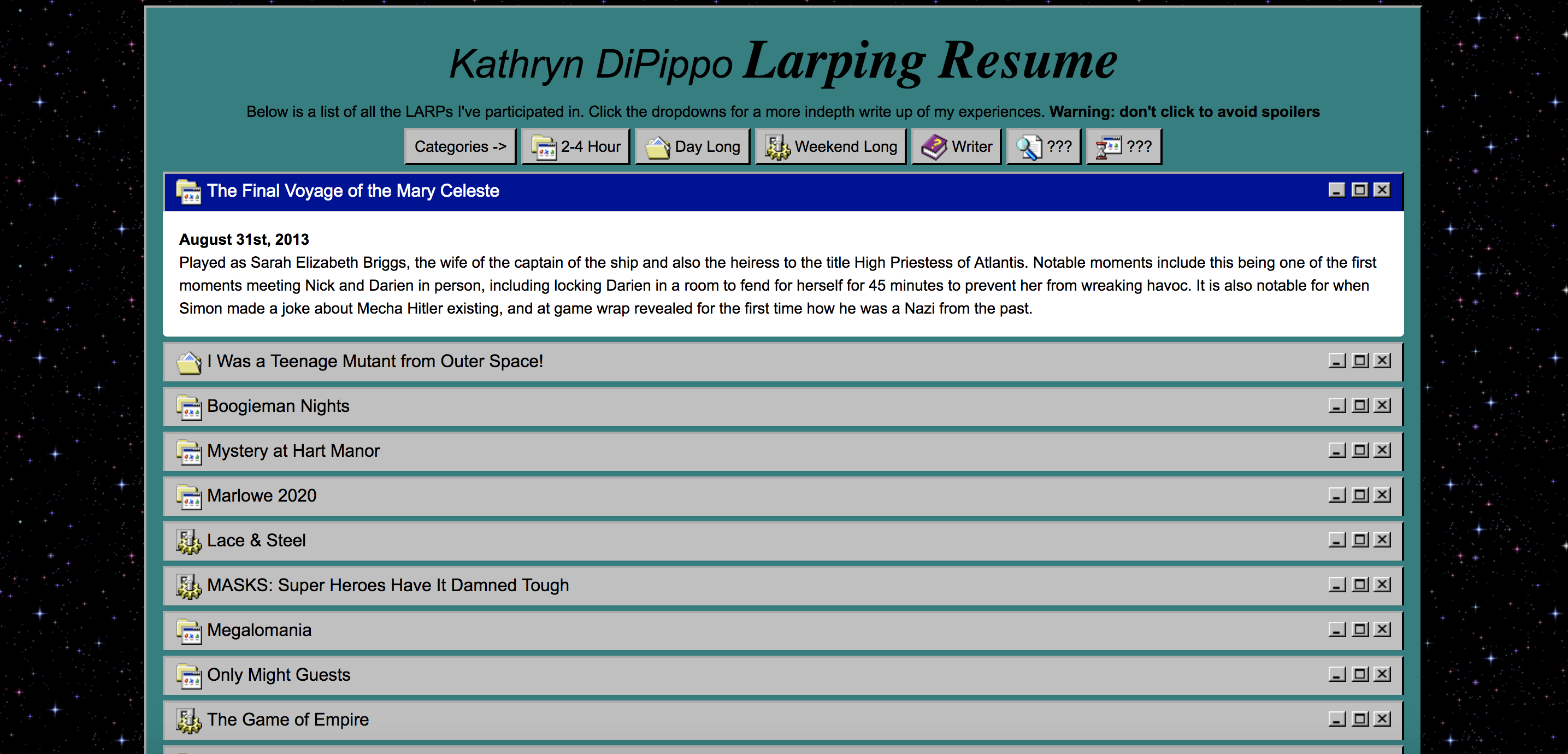Click the card icon beside Boogieman Nights
Screen dimensions: 1568x754
(x=189, y=407)
